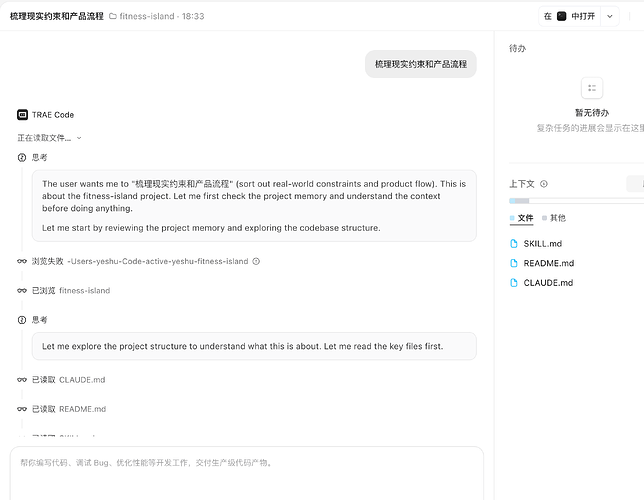
Task: Open SKILL.md in the context list
Action: pyautogui.click(x=543, y=244)
